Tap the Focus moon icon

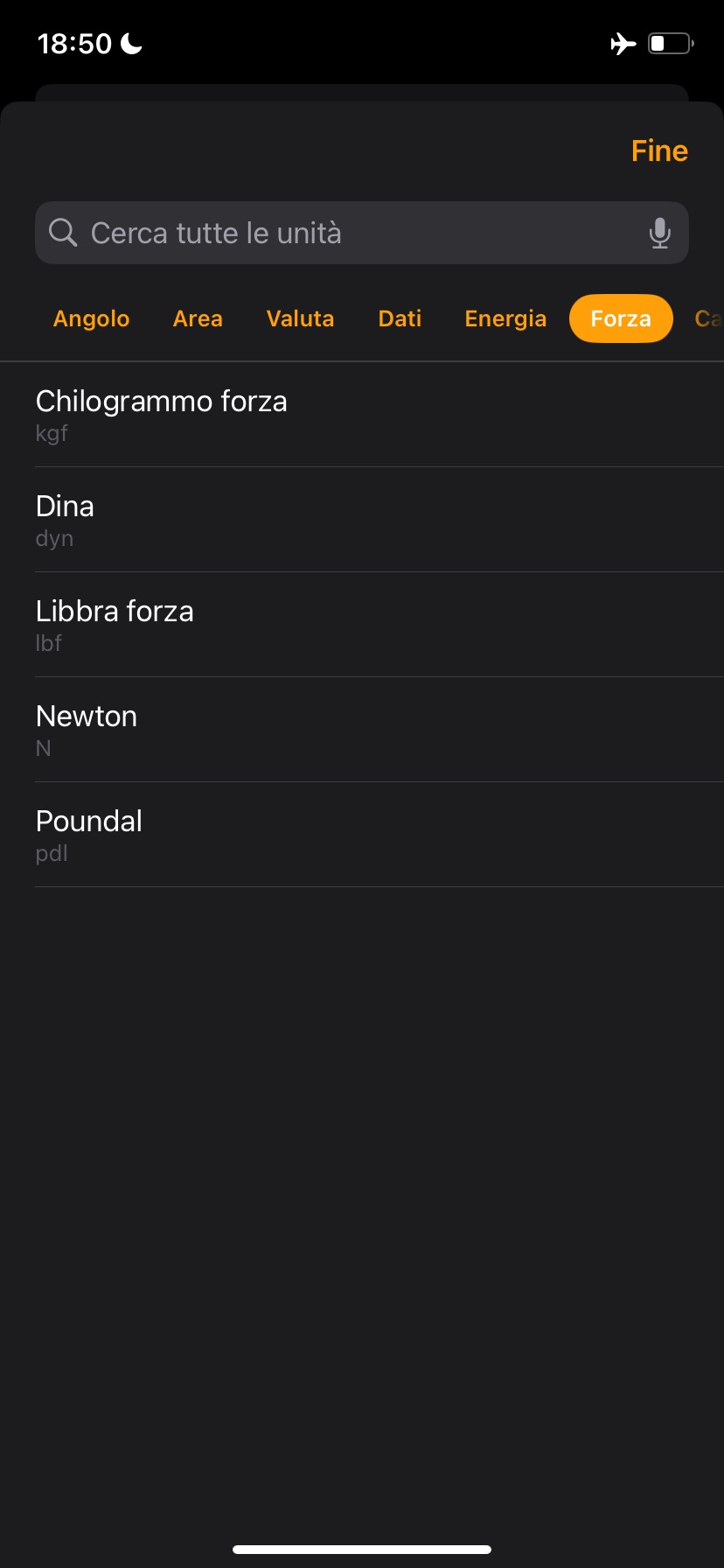131,43
